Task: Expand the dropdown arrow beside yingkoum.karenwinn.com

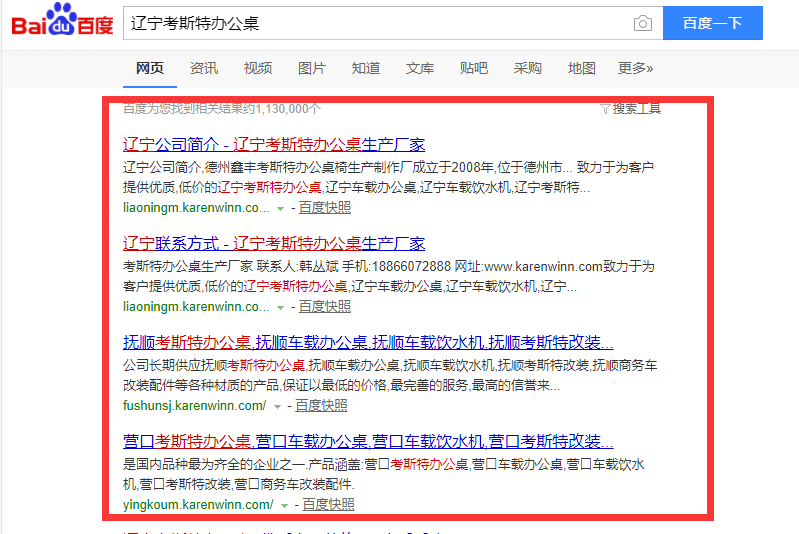Action: pyautogui.click(x=284, y=506)
